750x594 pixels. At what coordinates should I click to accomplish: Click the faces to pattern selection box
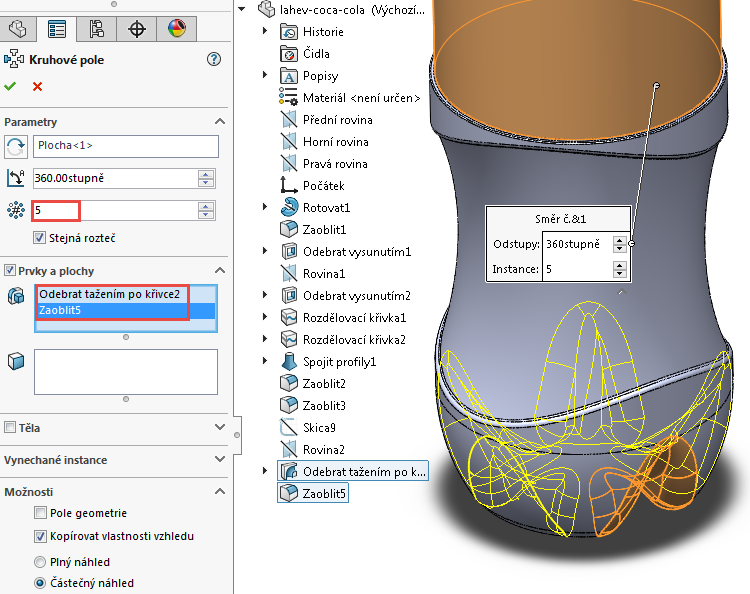[x=126, y=372]
